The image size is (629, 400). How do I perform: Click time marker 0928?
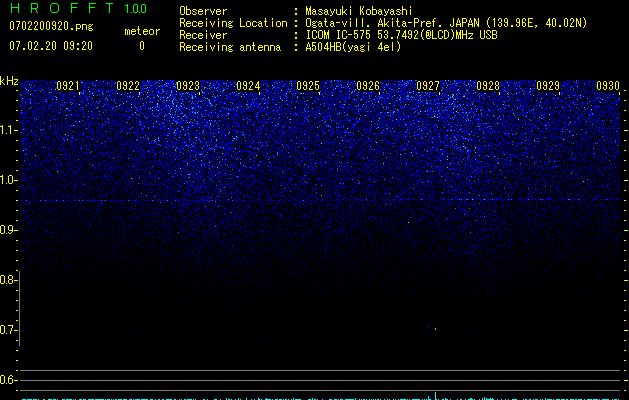pyautogui.click(x=488, y=86)
